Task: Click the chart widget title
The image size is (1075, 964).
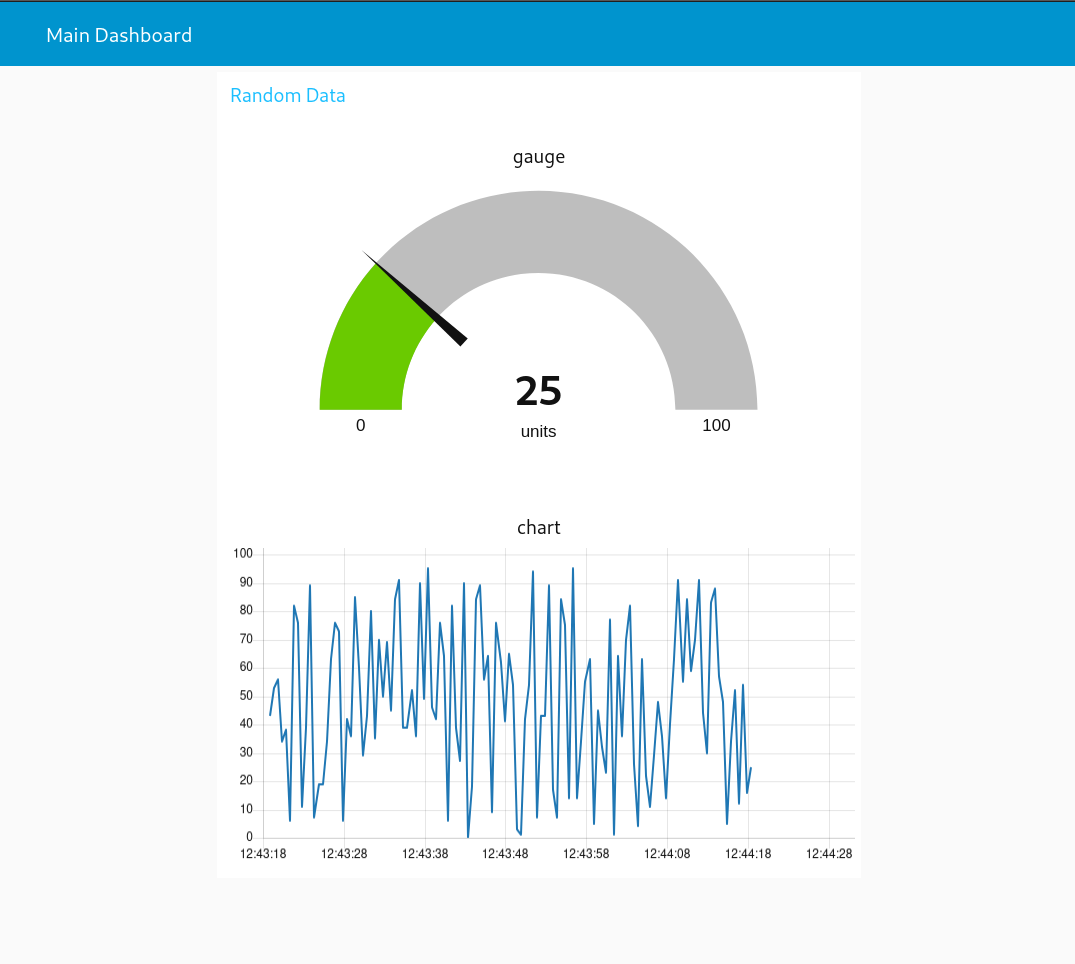Action: pos(538,527)
